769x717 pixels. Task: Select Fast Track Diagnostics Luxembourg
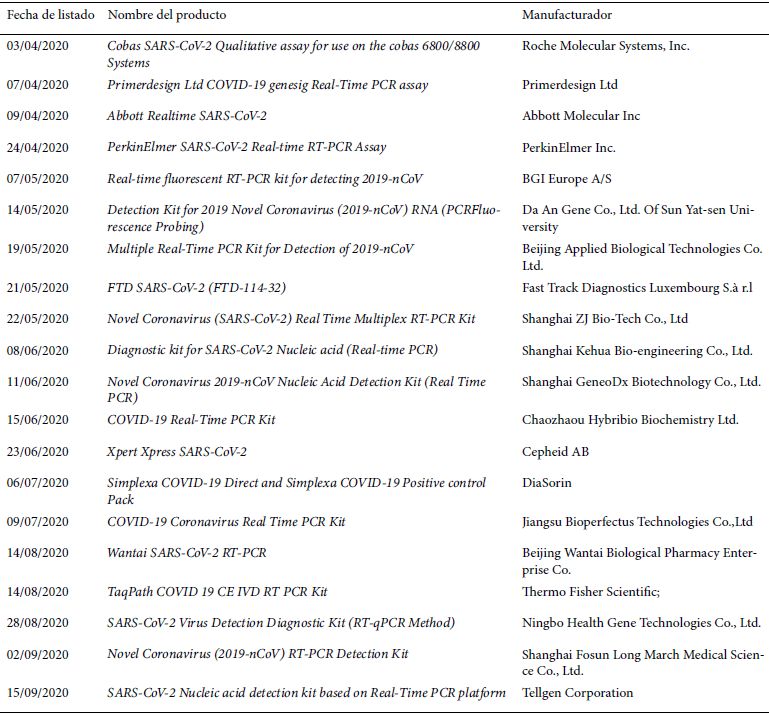[637, 287]
